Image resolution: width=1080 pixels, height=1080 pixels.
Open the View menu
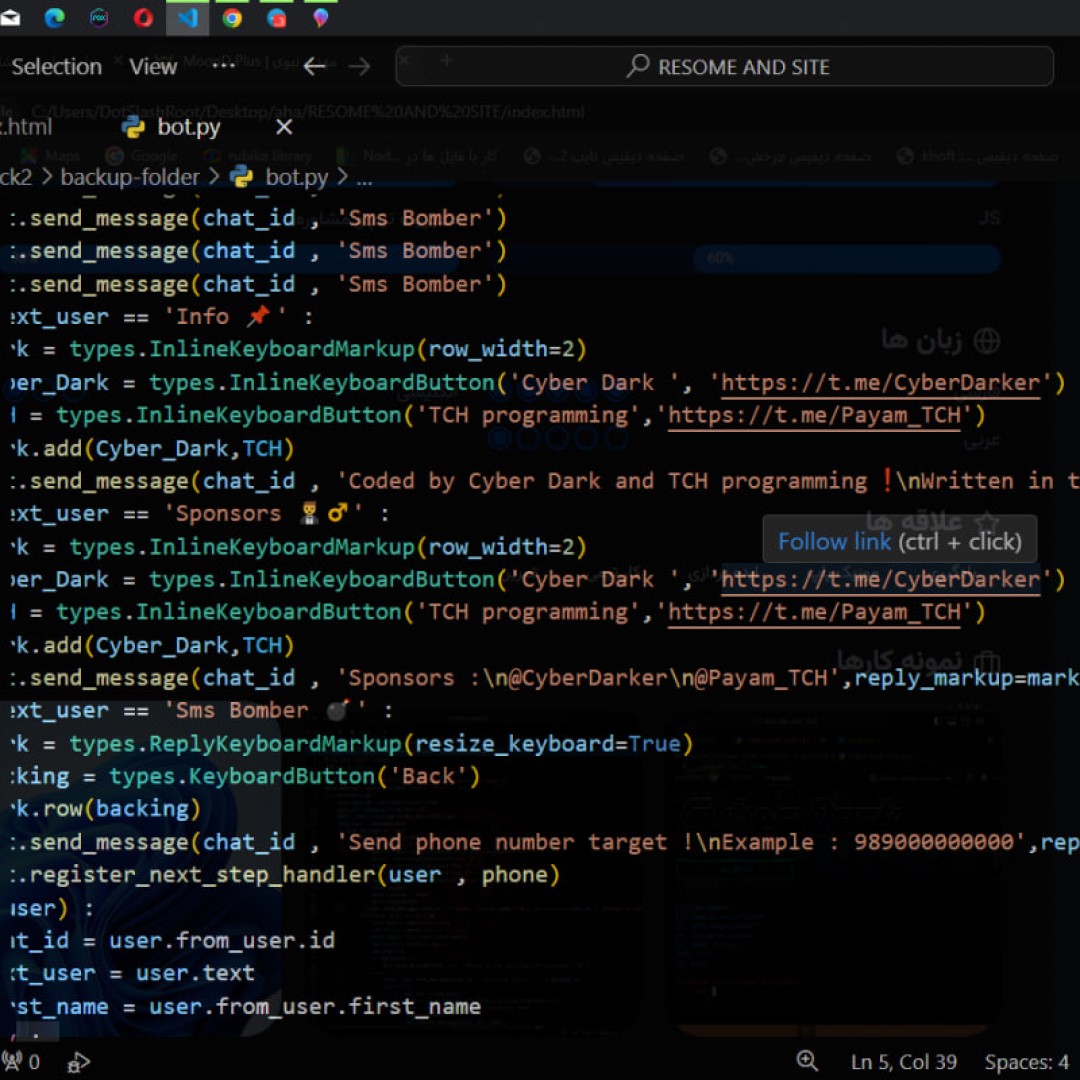pyautogui.click(x=153, y=67)
